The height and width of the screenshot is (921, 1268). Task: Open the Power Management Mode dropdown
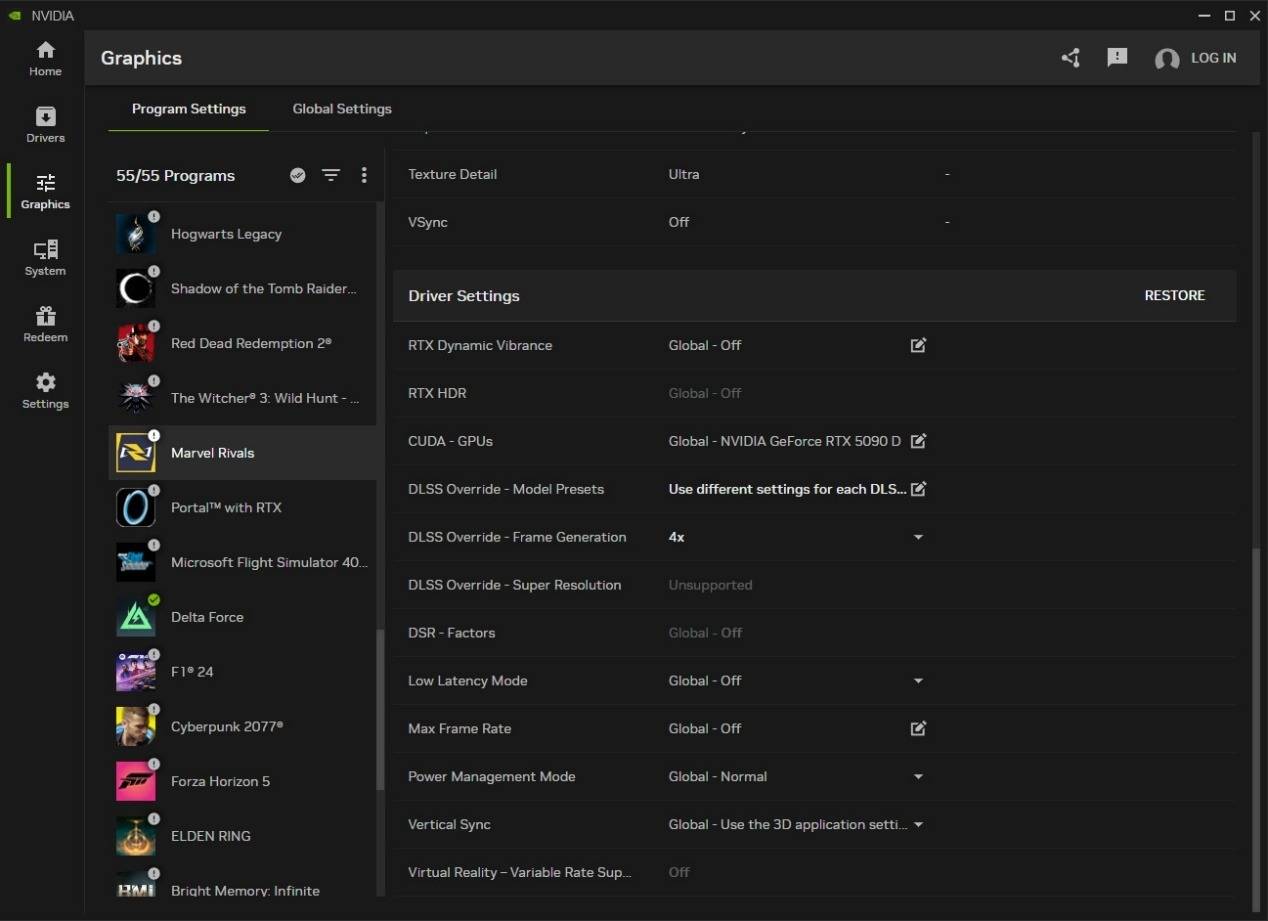[x=918, y=777]
